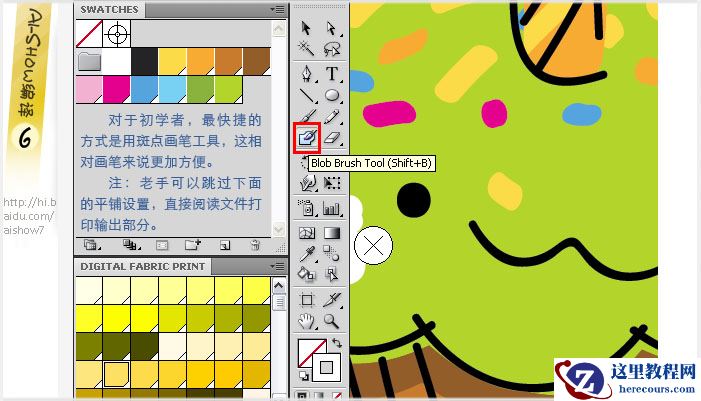Choose the Free Transform tool
This screenshot has width=701, height=401.
(x=332, y=183)
